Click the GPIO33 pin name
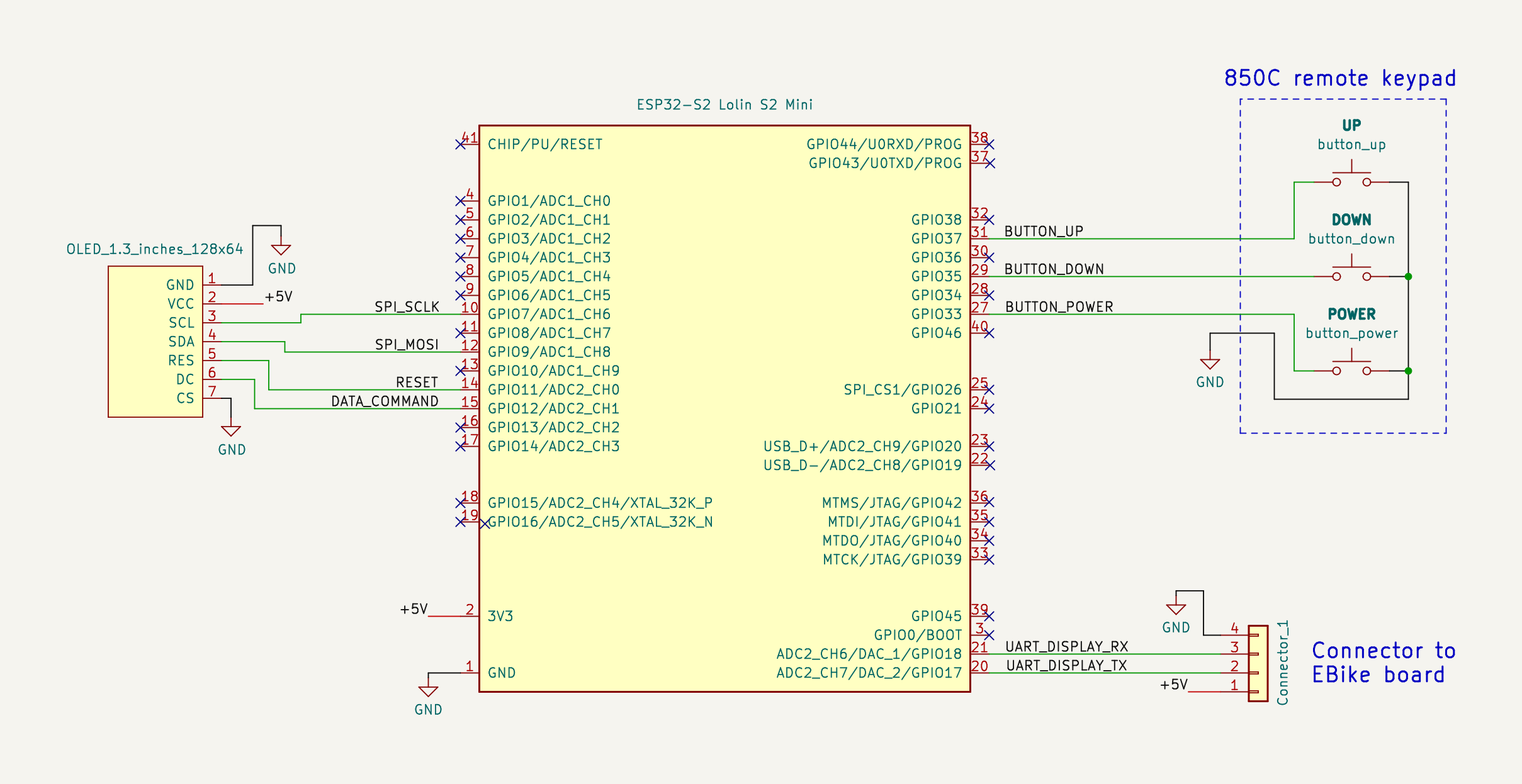1522x784 pixels. 937,314
